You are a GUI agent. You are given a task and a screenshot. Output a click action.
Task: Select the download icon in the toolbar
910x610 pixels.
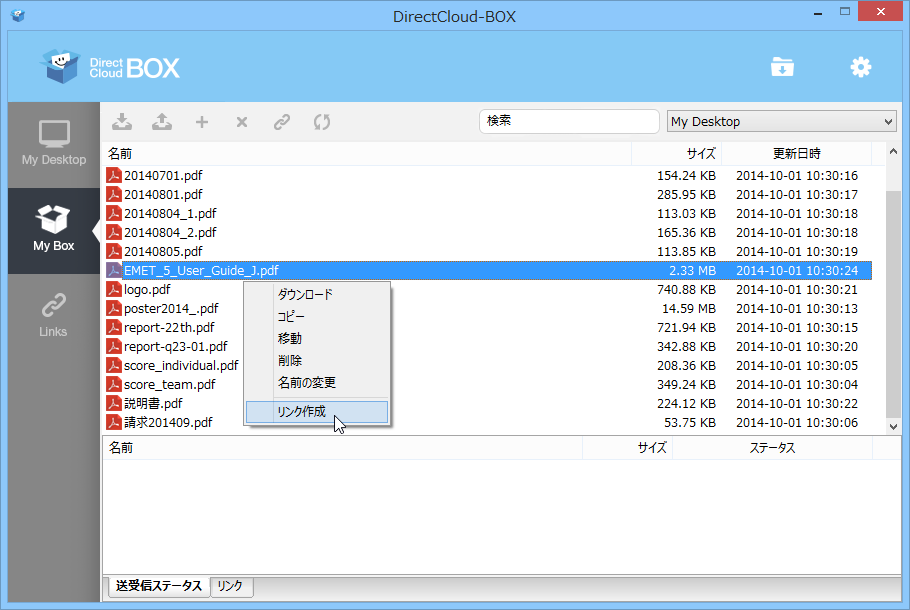point(121,121)
